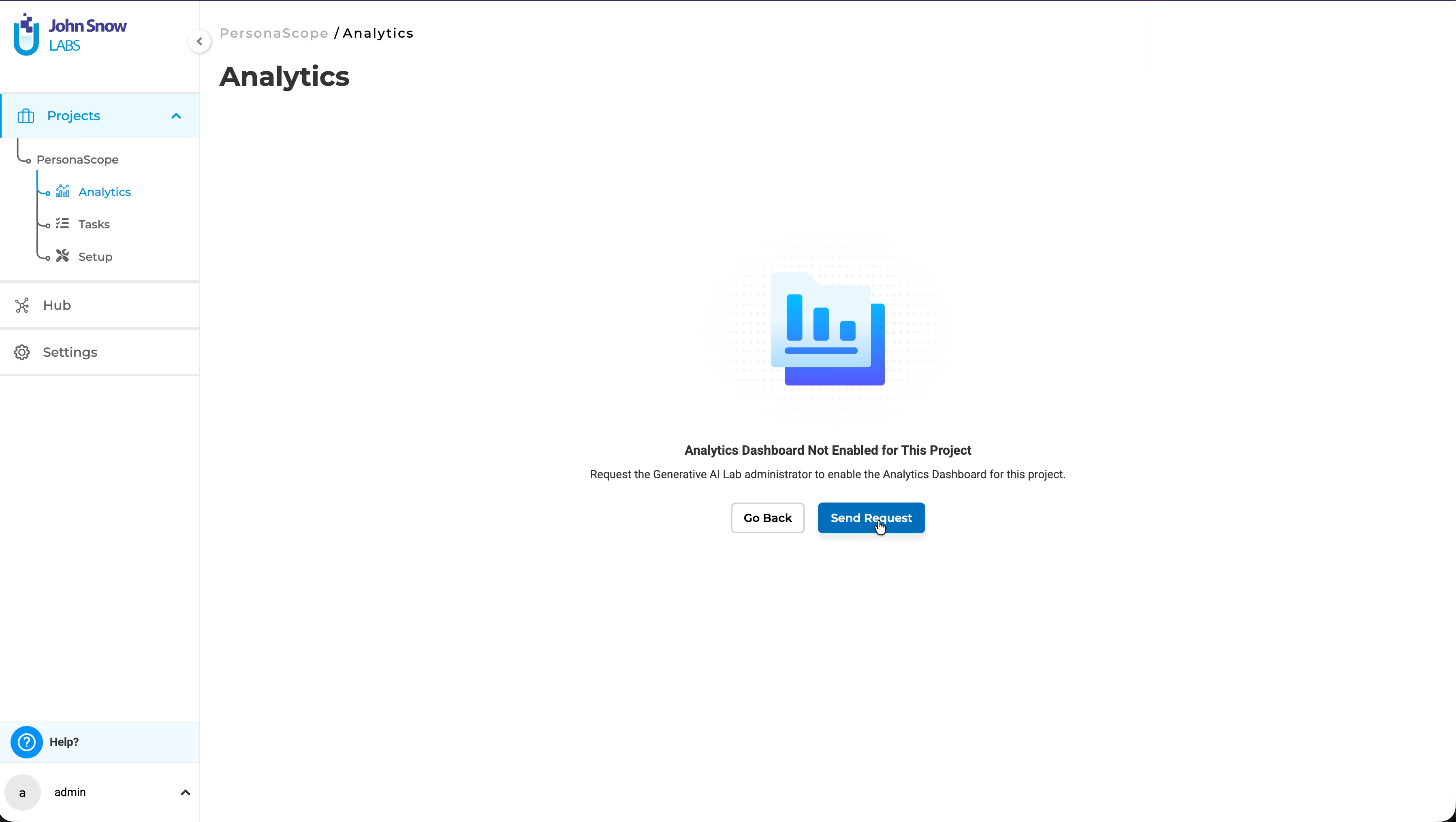
Task: Select the PersonaScope project in tree
Action: [77, 160]
